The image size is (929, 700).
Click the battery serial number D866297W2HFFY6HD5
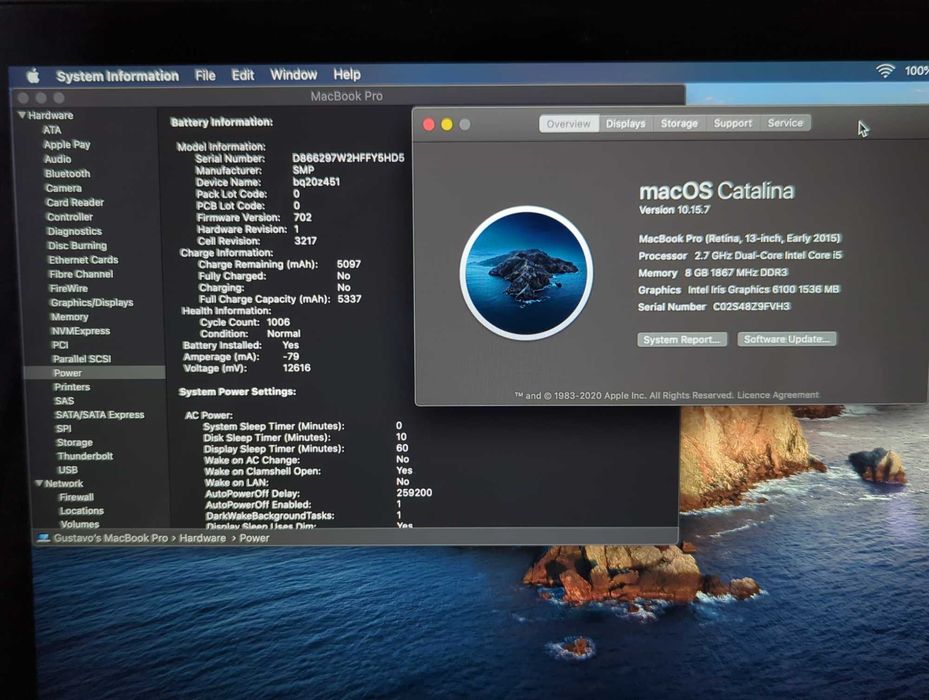click(348, 158)
